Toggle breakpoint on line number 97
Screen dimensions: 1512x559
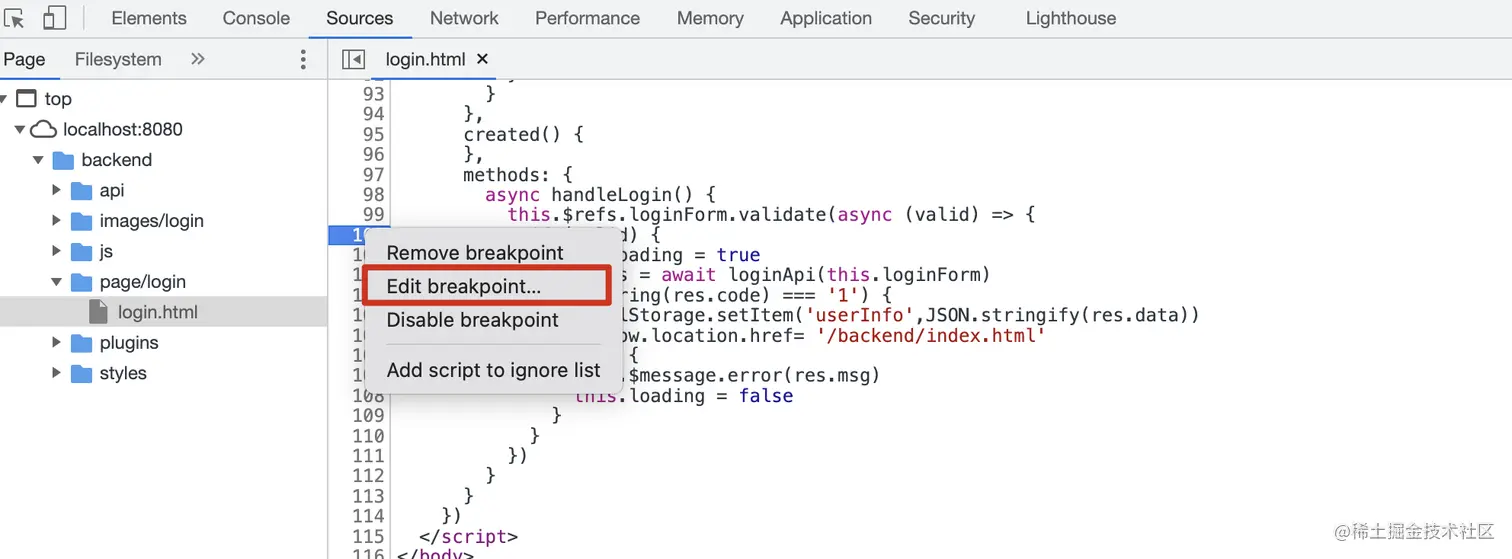tap(372, 175)
